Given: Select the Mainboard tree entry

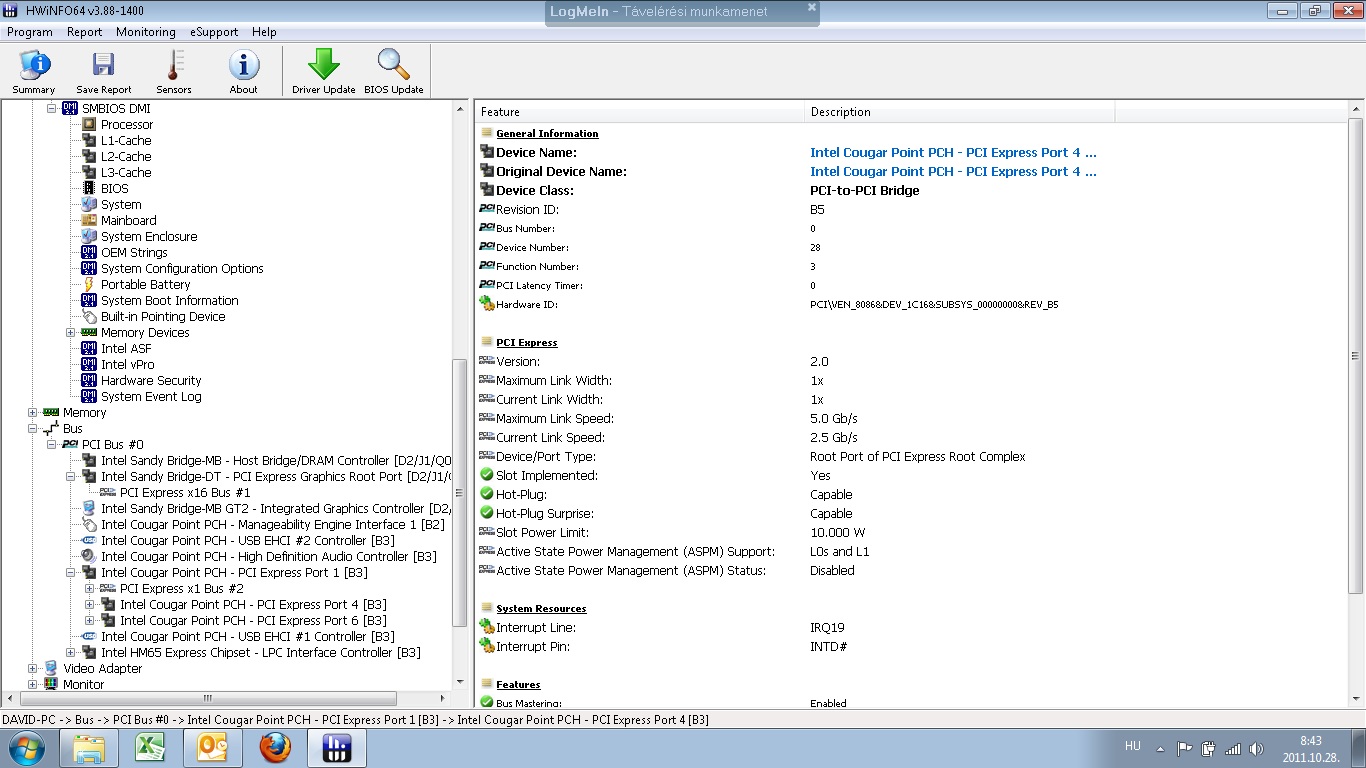Looking at the screenshot, I should [x=129, y=220].
